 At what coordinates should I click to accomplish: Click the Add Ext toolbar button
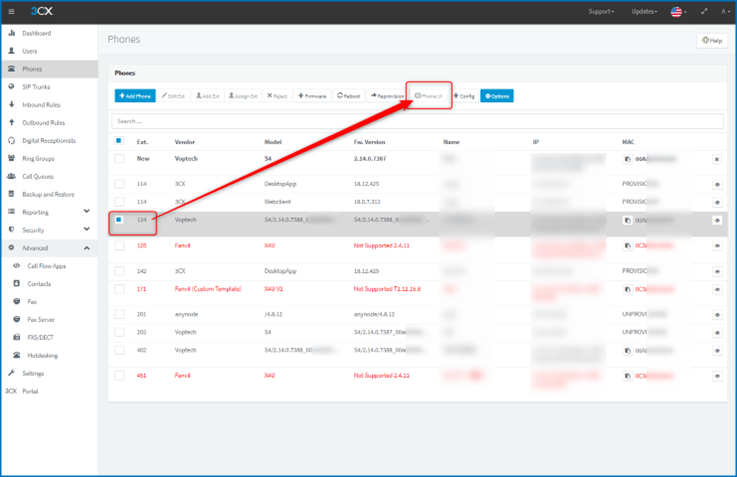[x=207, y=96]
